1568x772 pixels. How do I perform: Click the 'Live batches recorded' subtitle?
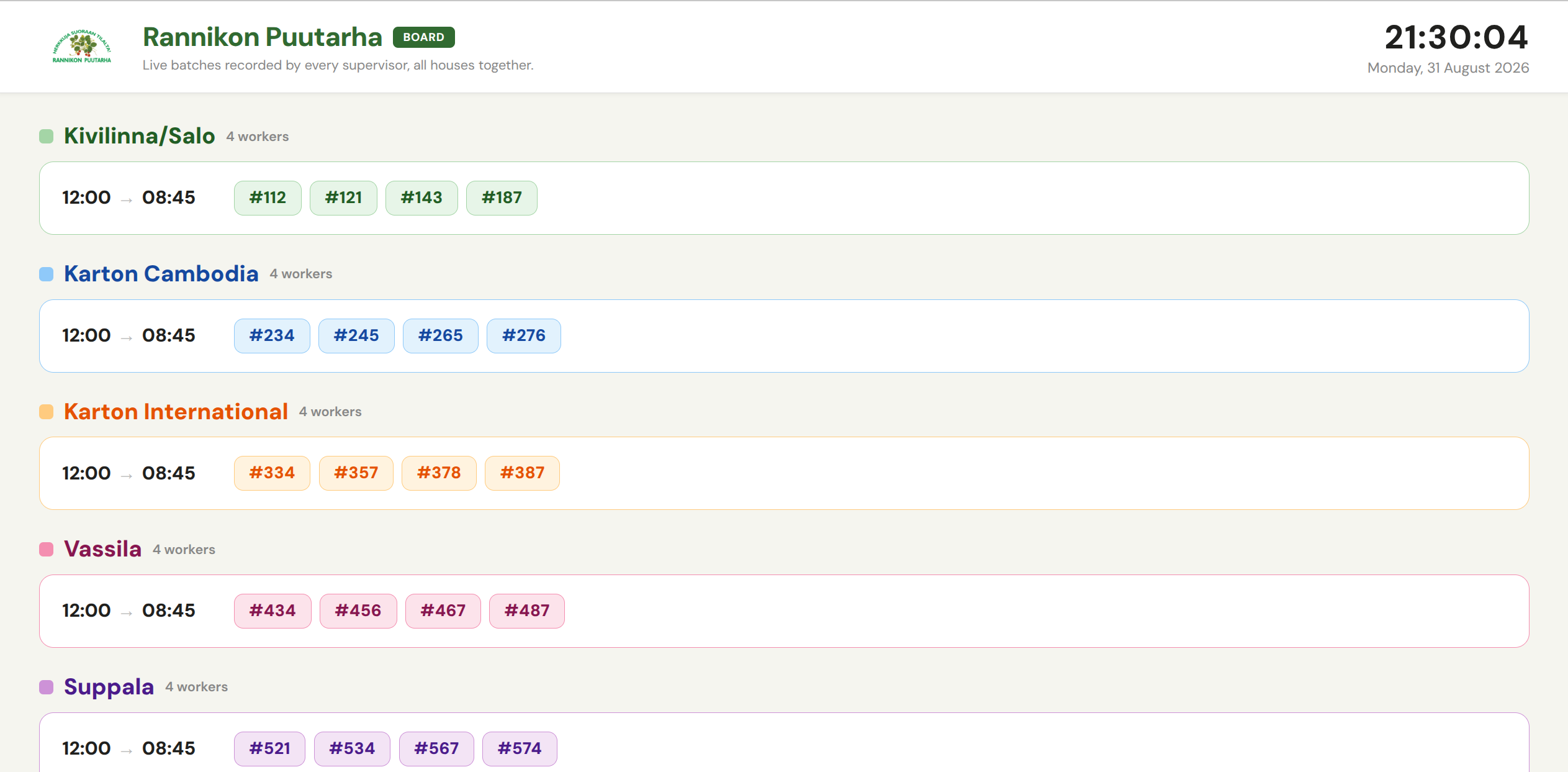point(338,65)
